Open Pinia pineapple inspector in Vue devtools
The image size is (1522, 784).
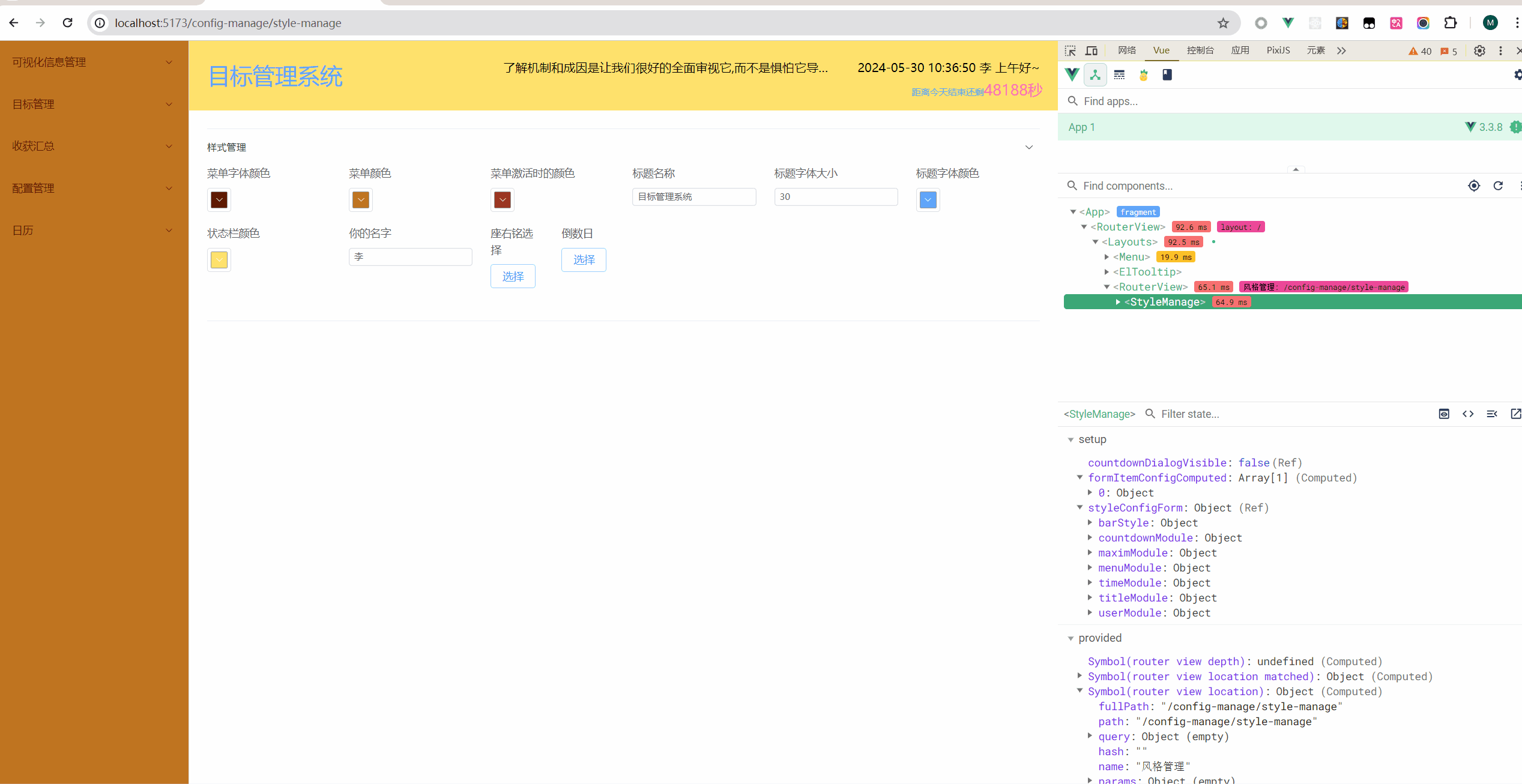click(x=1143, y=75)
